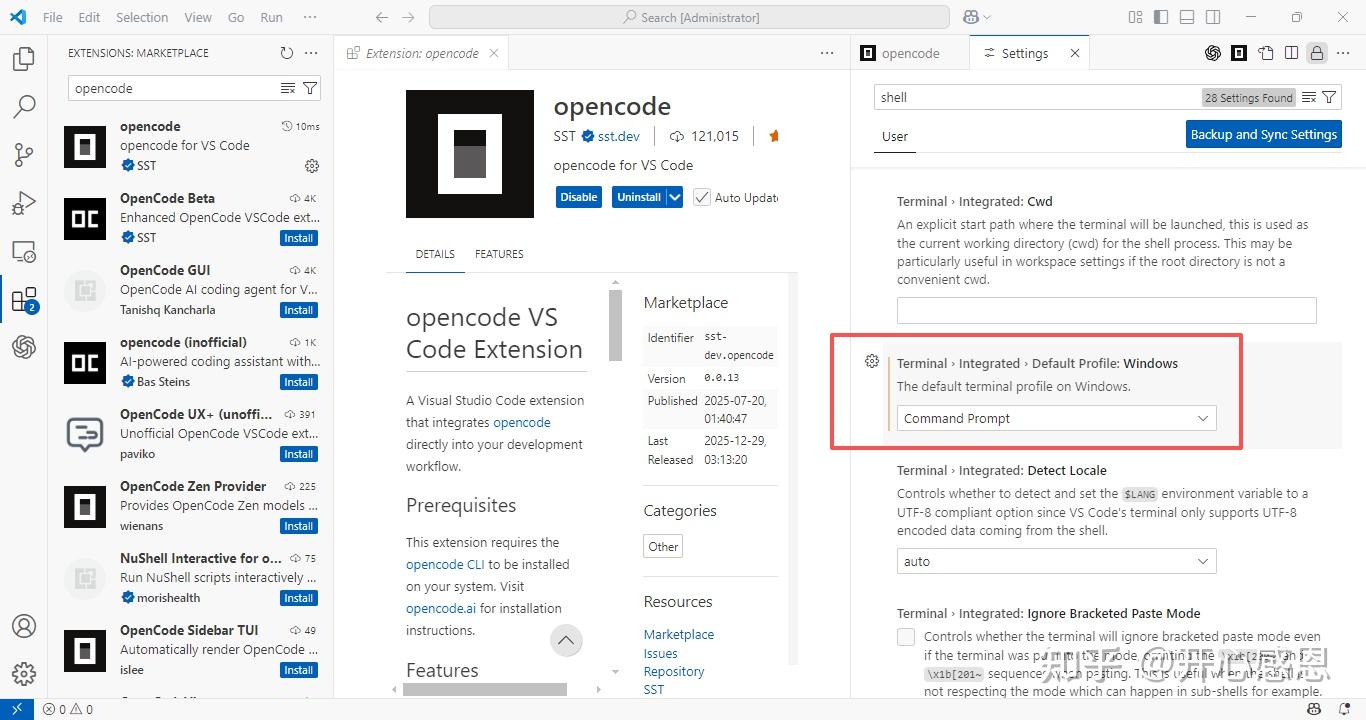Install the OpenCode Beta extension
Viewport: 1366px width, 720px height.
[299, 238]
